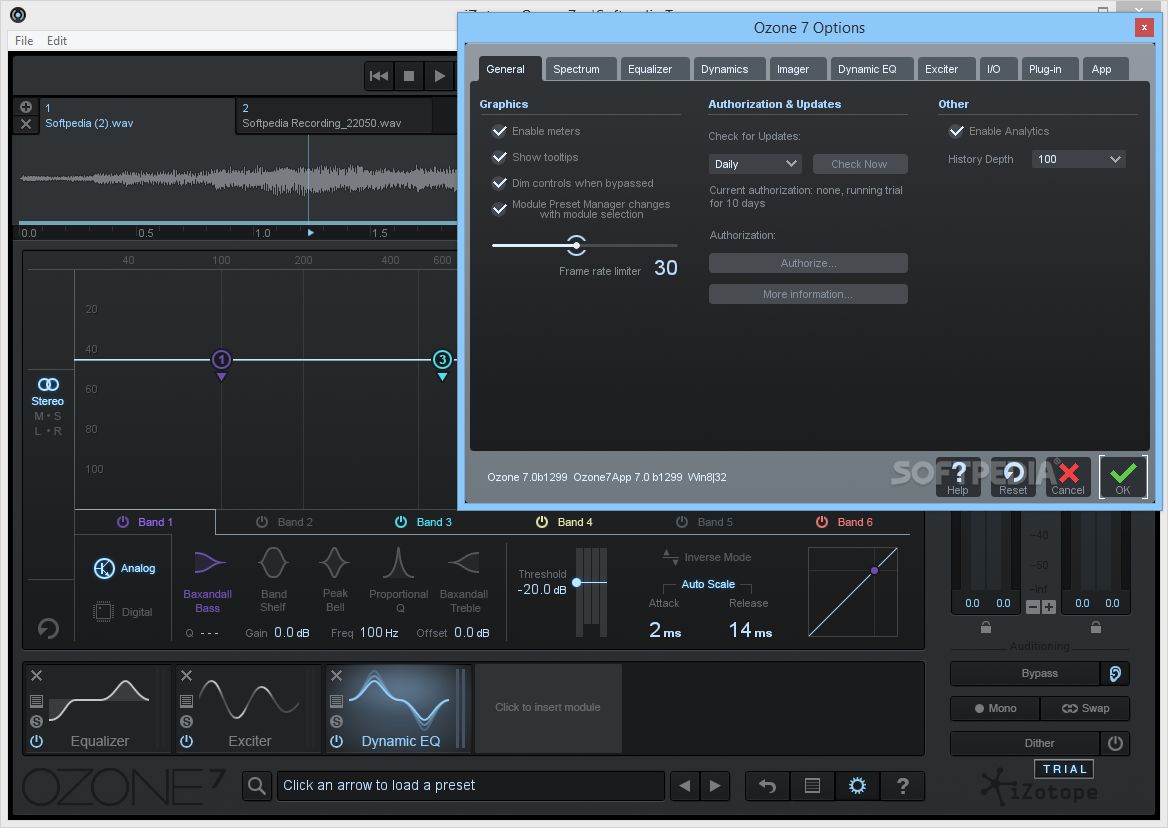Select the Dynamic EQ module tile
The image size is (1168, 828).
coord(399,707)
